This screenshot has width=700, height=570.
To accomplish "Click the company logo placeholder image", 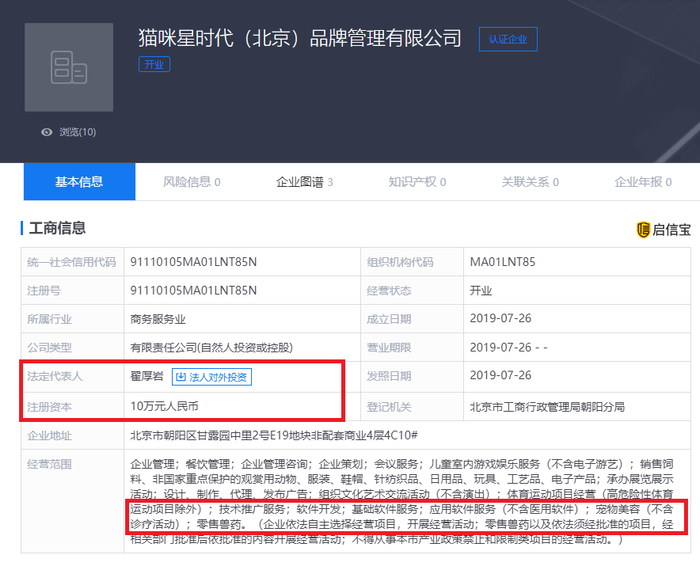I will (x=69, y=67).
